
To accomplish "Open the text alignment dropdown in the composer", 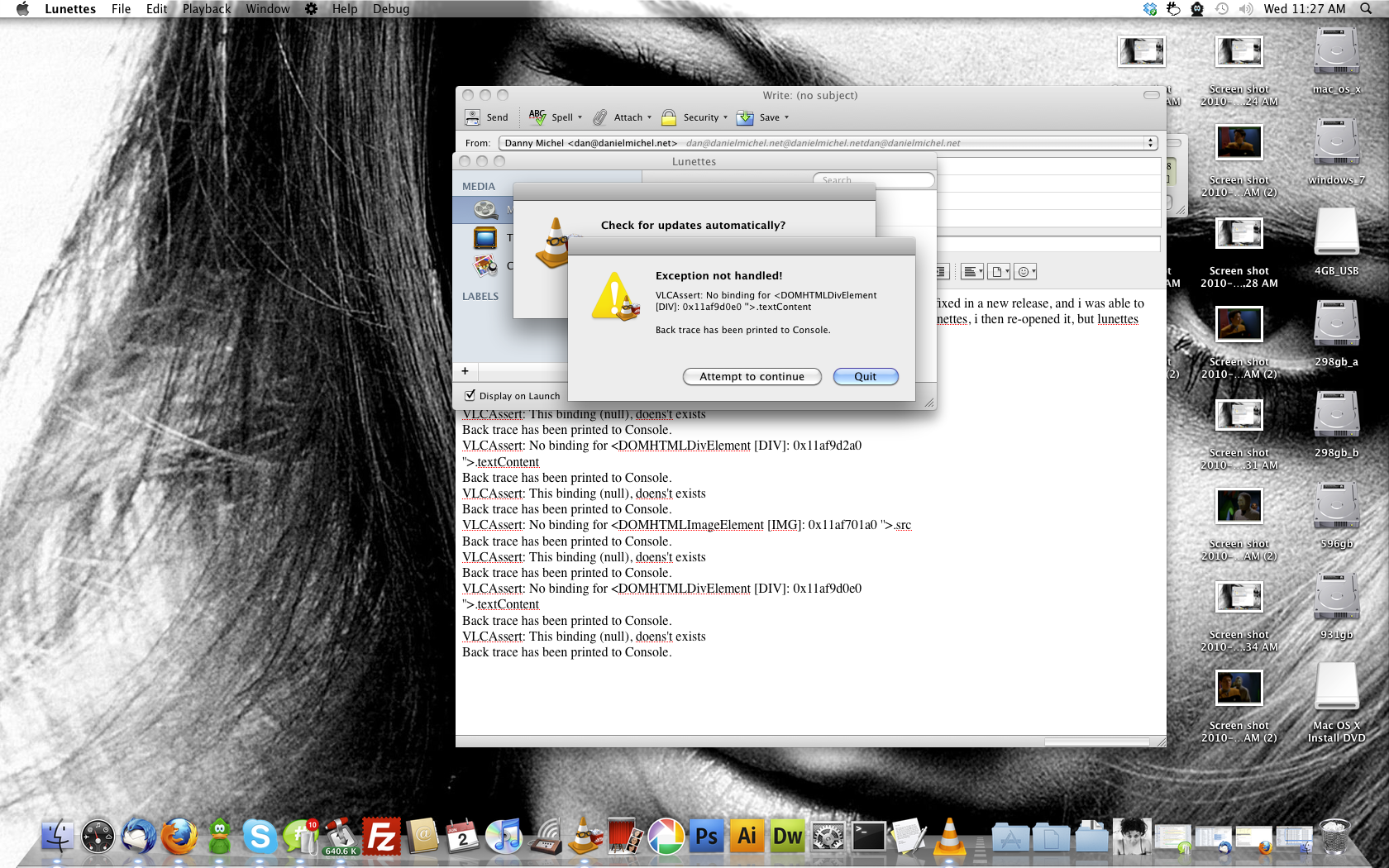I will coord(971,272).
